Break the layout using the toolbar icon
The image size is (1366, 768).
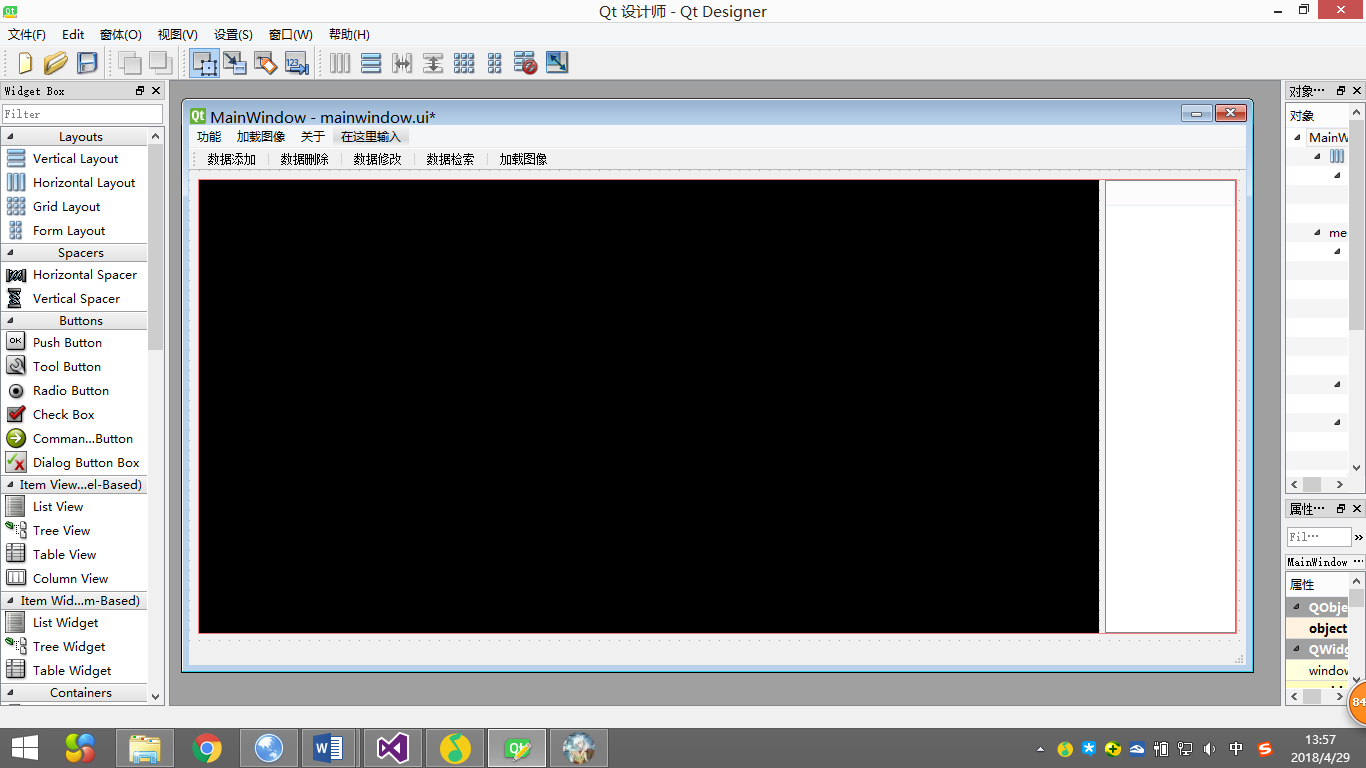coord(526,63)
